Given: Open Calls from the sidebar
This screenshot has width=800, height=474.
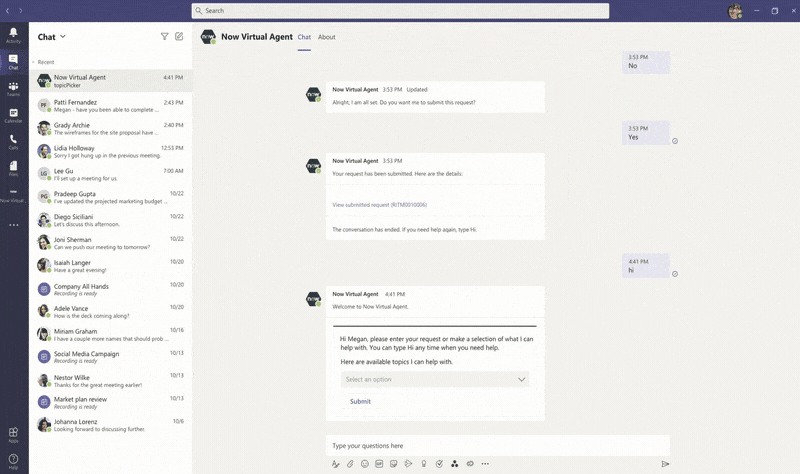Looking at the screenshot, I should click(x=13, y=141).
